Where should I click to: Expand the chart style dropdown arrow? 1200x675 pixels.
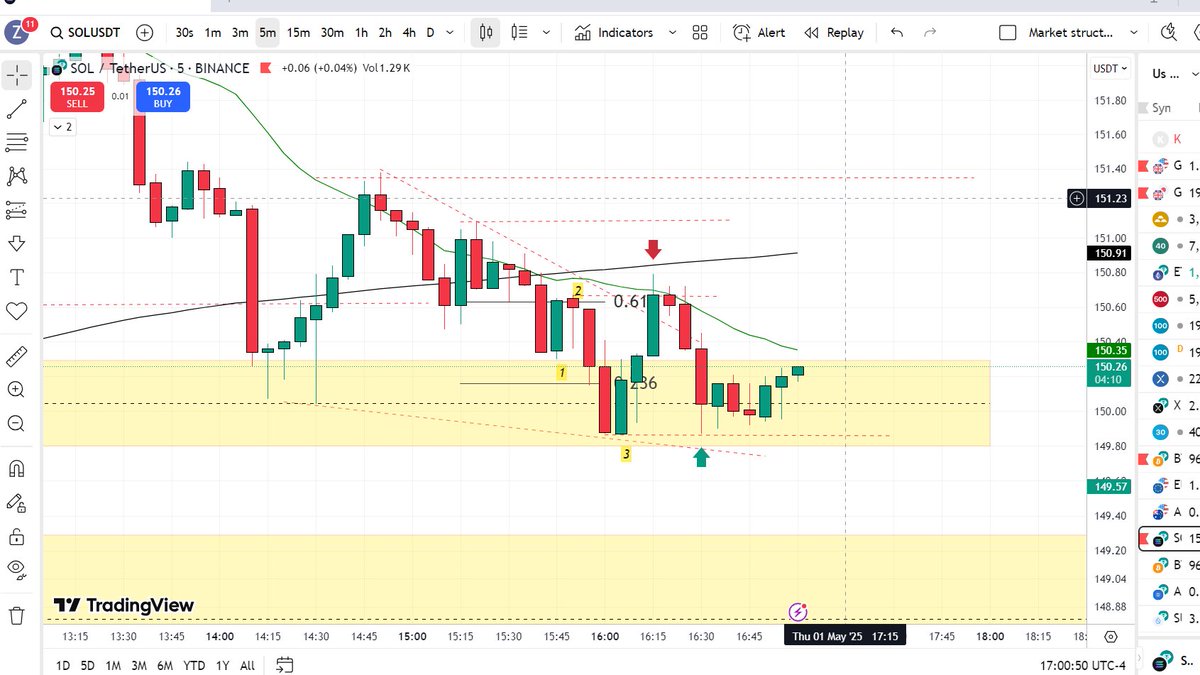click(x=547, y=32)
